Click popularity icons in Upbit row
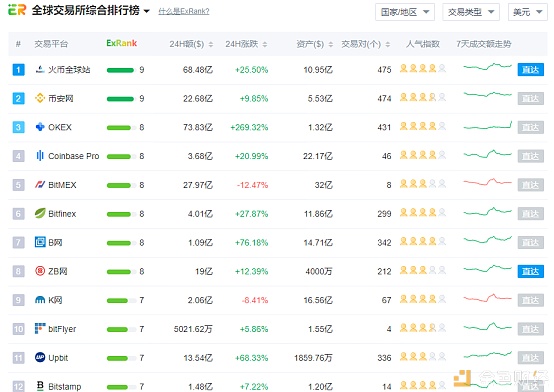Viewport: 554px width, 392px height. click(423, 357)
